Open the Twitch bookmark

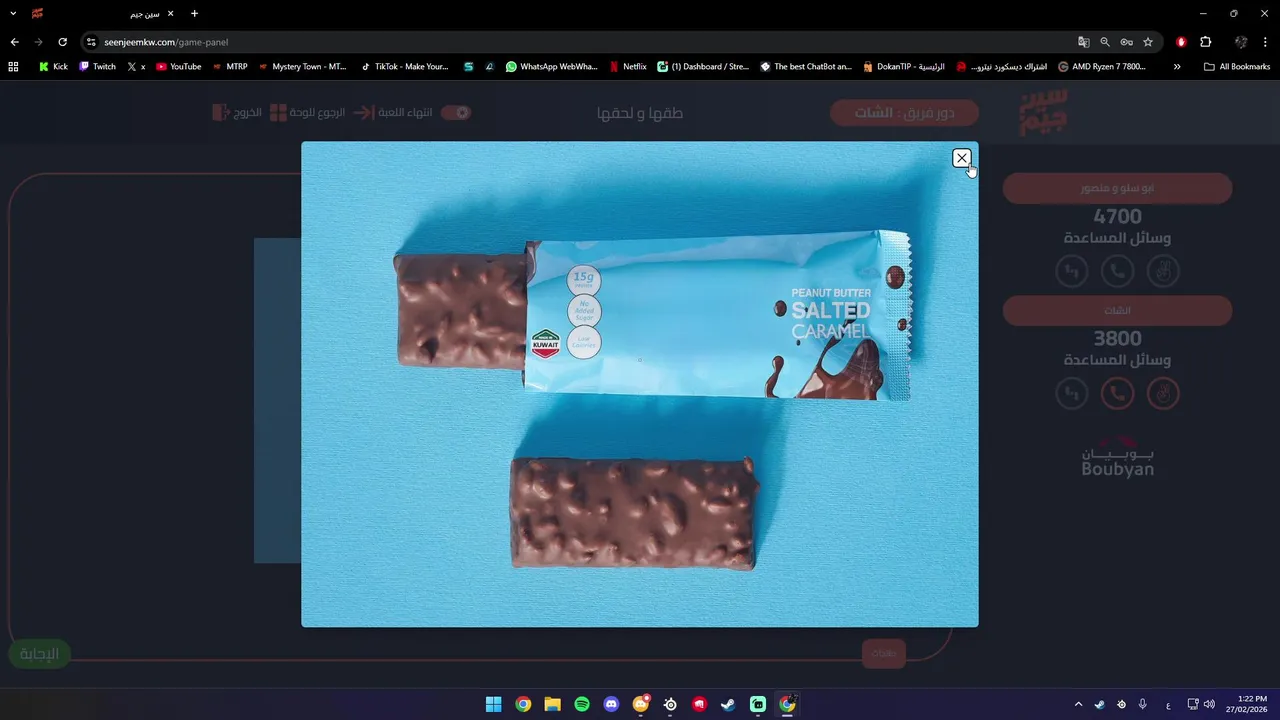pyautogui.click(x=97, y=67)
